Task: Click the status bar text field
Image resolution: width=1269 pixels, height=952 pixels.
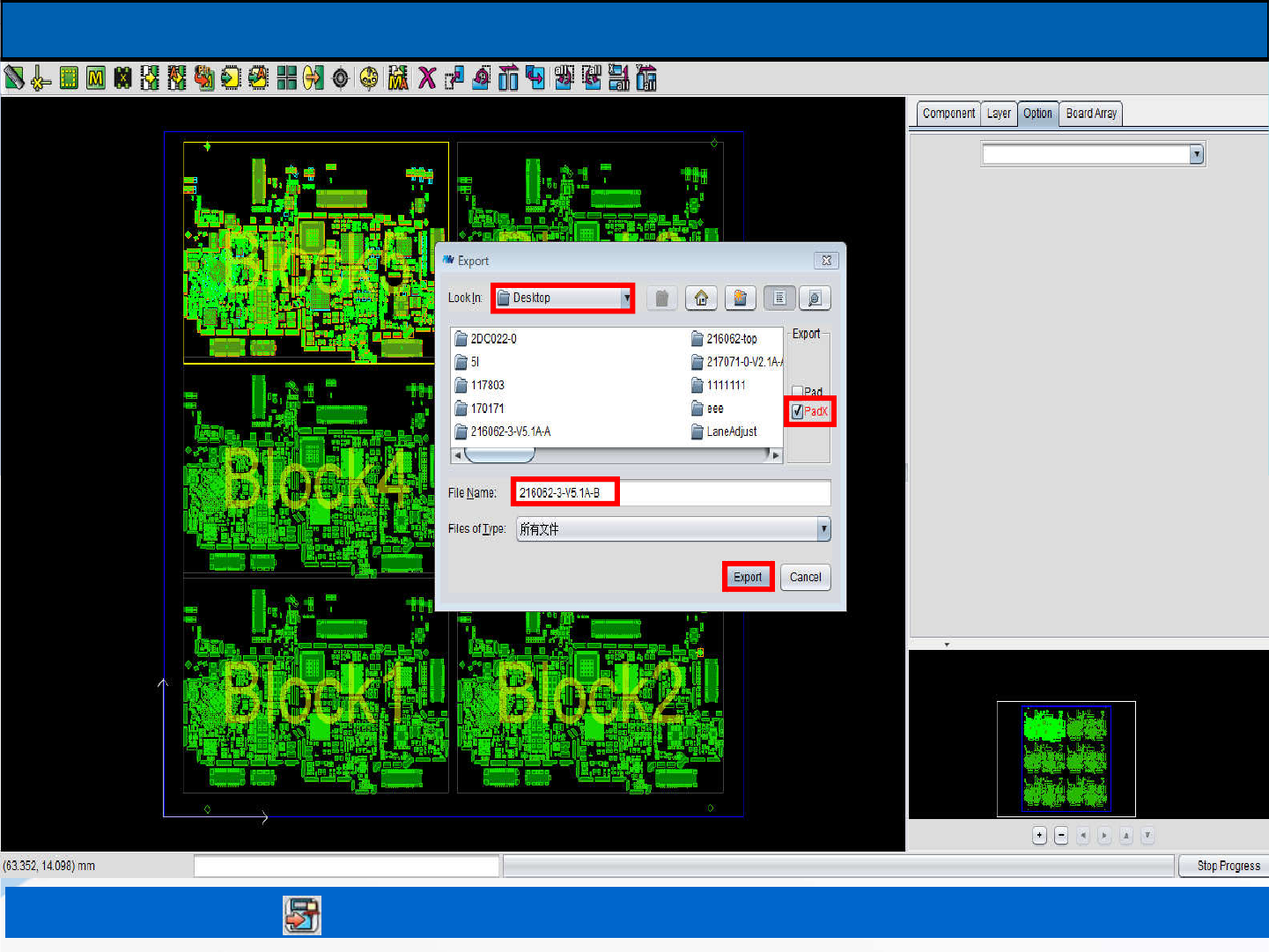Action: [x=346, y=866]
